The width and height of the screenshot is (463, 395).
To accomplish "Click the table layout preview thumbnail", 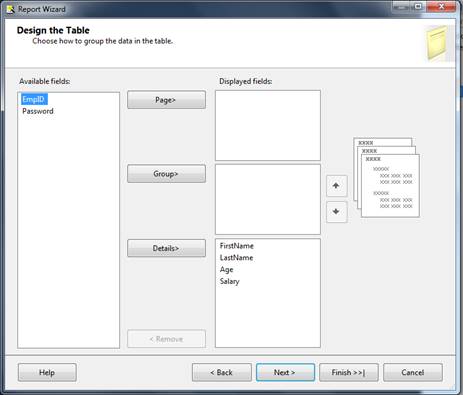I will [x=386, y=177].
